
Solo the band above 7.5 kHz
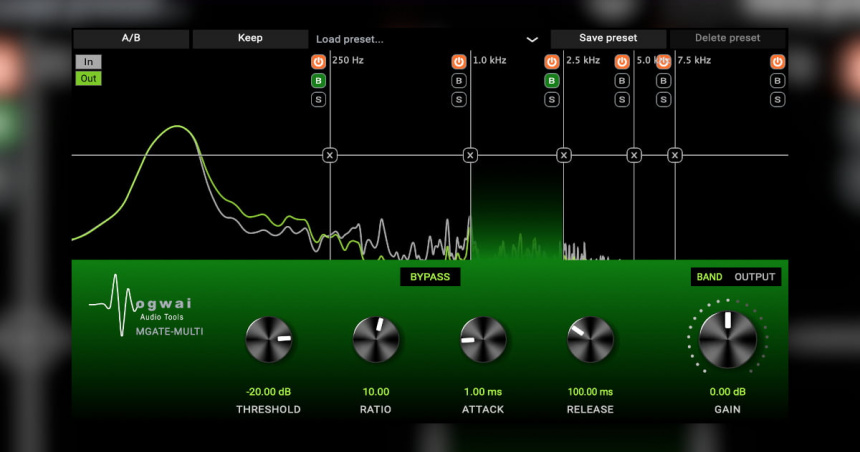(x=777, y=99)
